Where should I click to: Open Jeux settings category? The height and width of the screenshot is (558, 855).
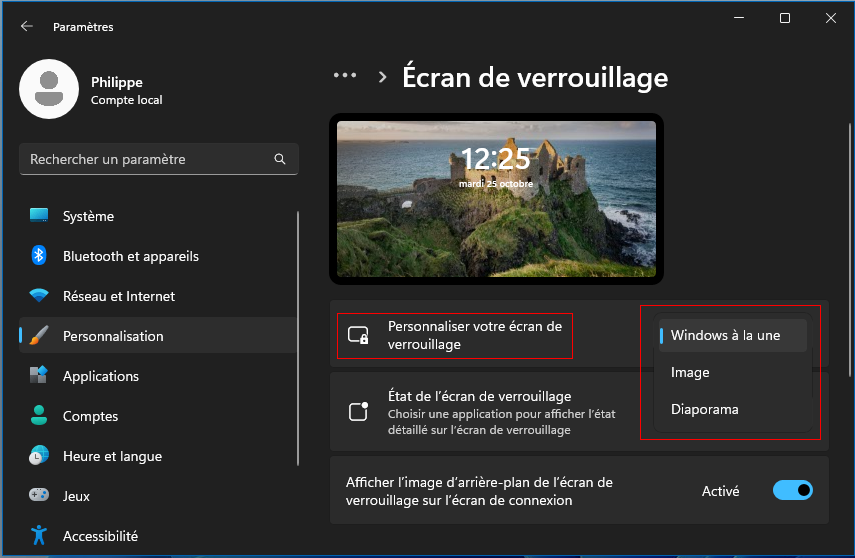pos(158,496)
